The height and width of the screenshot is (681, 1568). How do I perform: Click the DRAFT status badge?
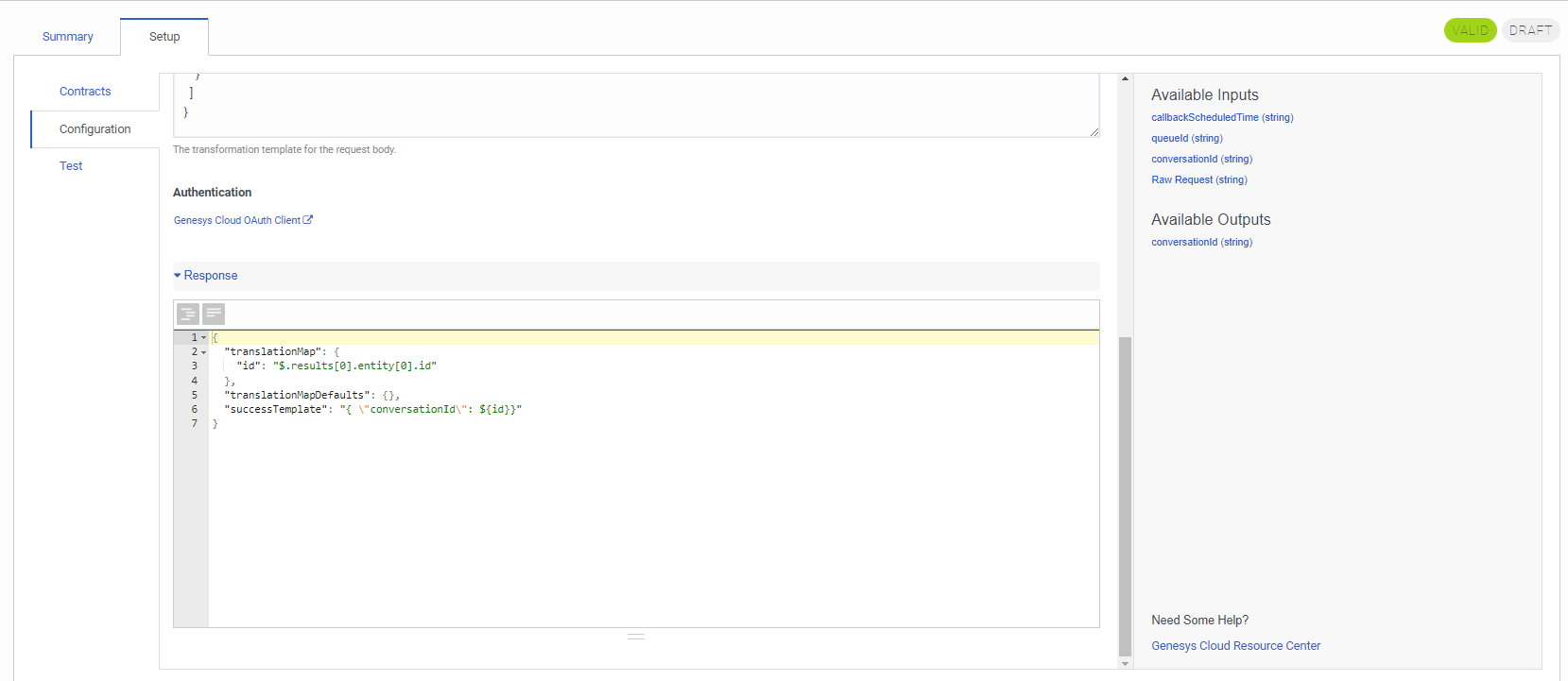(1530, 30)
